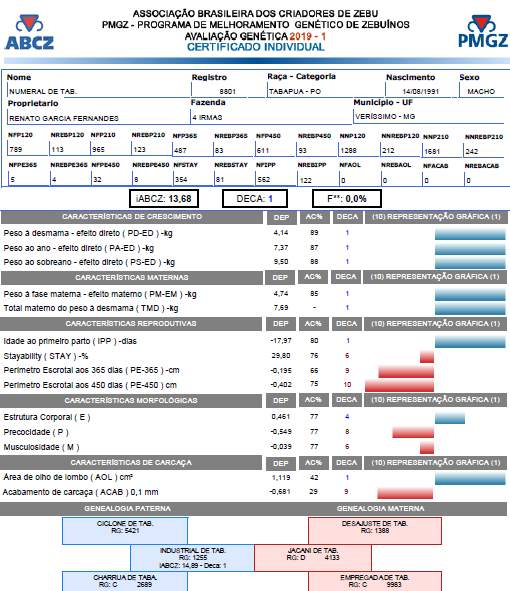The height and width of the screenshot is (591, 510).
Task: Click the red Stayability bar
Action: click(427, 357)
